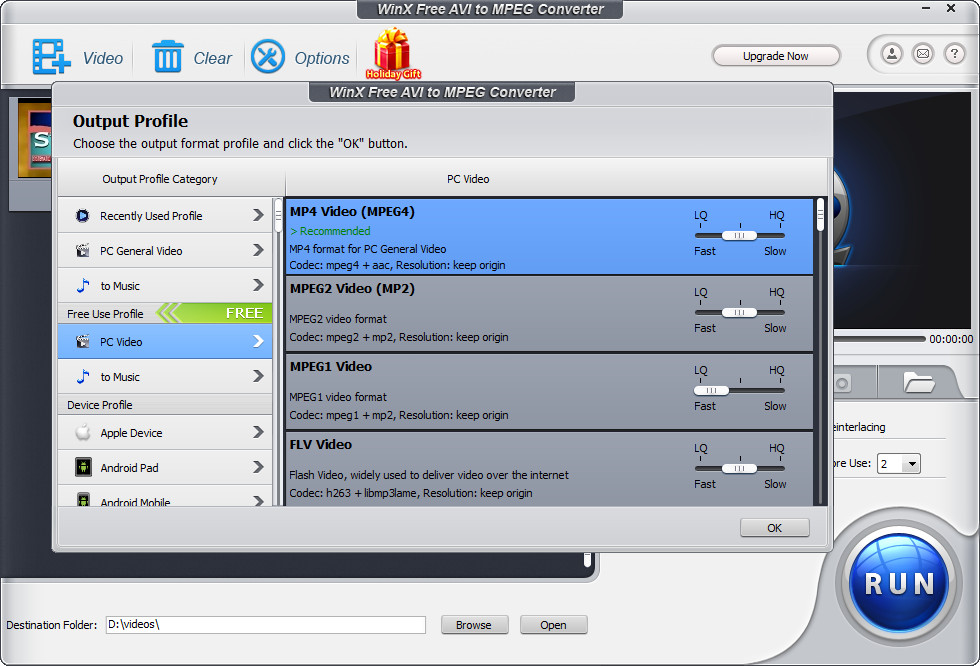Open the CPU Core Use dropdown
The height and width of the screenshot is (666, 980).
click(x=899, y=464)
